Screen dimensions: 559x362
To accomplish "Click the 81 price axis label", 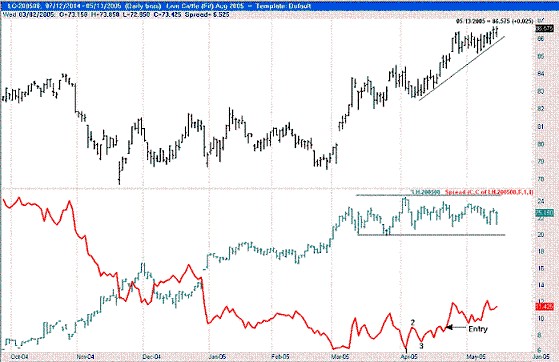I will 540,127.
